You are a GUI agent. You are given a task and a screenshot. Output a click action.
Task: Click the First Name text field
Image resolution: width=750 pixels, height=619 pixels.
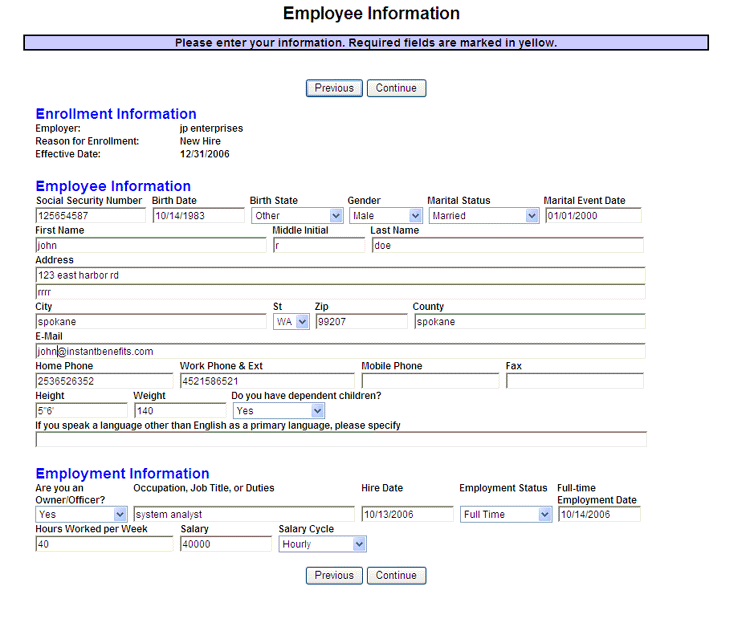(150, 245)
